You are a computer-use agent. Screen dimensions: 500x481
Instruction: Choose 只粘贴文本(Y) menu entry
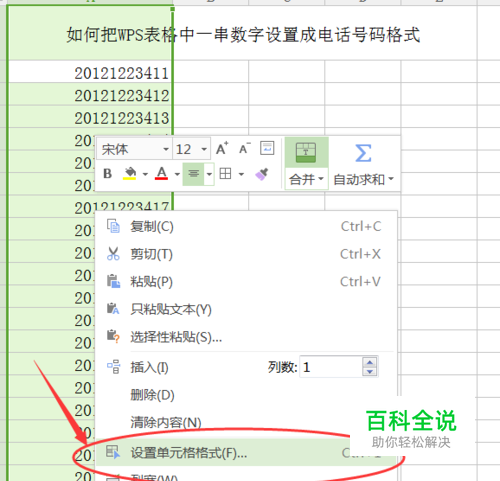246,310
